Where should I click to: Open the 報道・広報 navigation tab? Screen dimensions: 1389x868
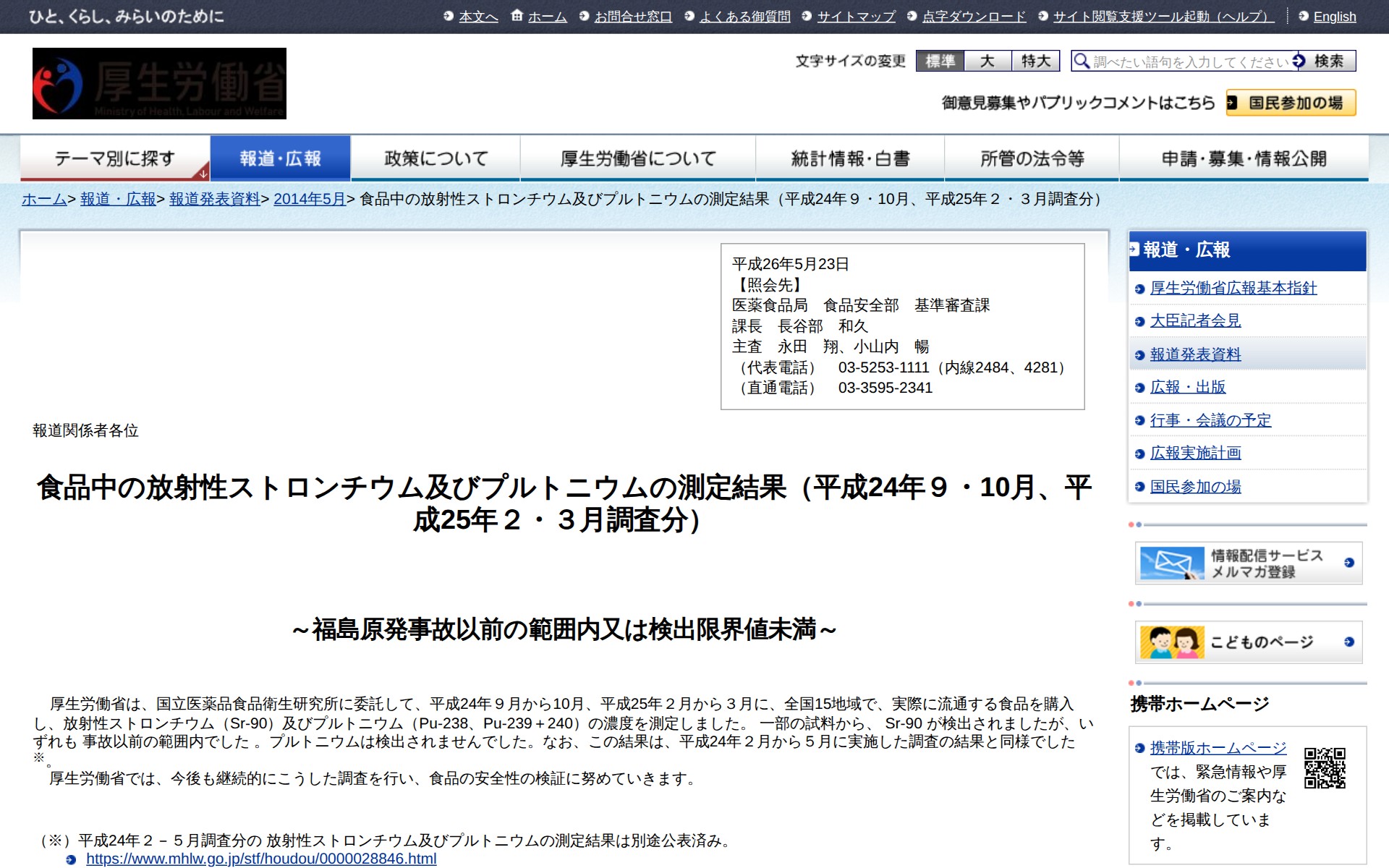(x=280, y=158)
